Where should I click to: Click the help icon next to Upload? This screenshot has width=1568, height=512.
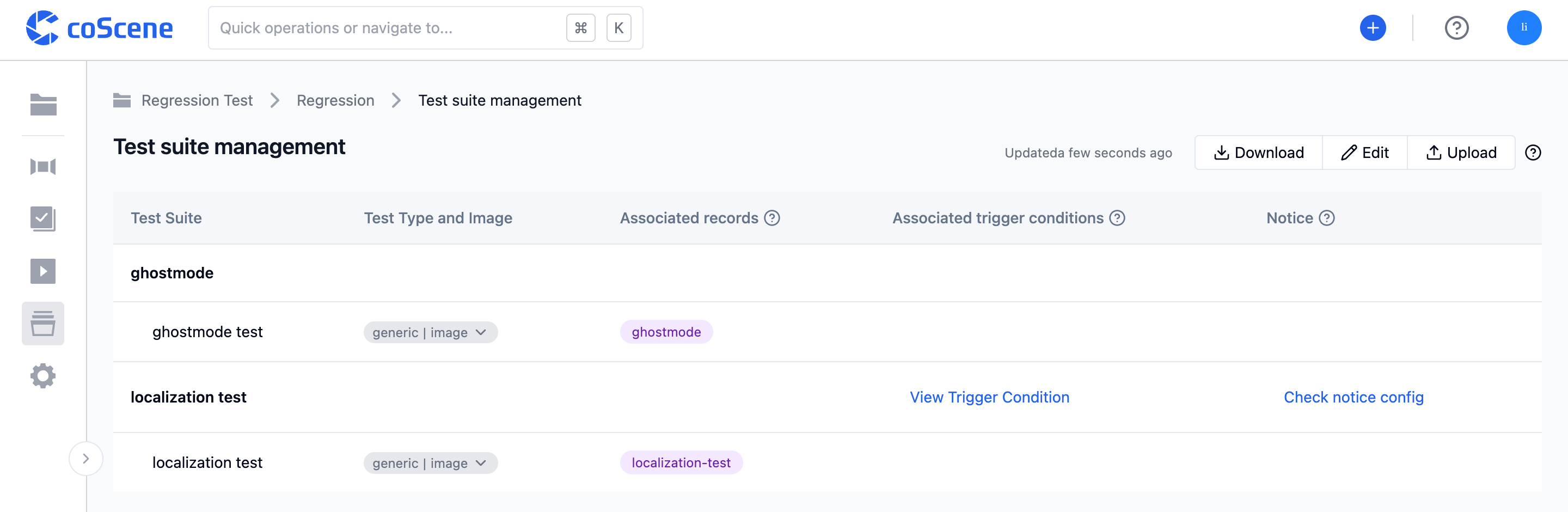click(x=1533, y=153)
